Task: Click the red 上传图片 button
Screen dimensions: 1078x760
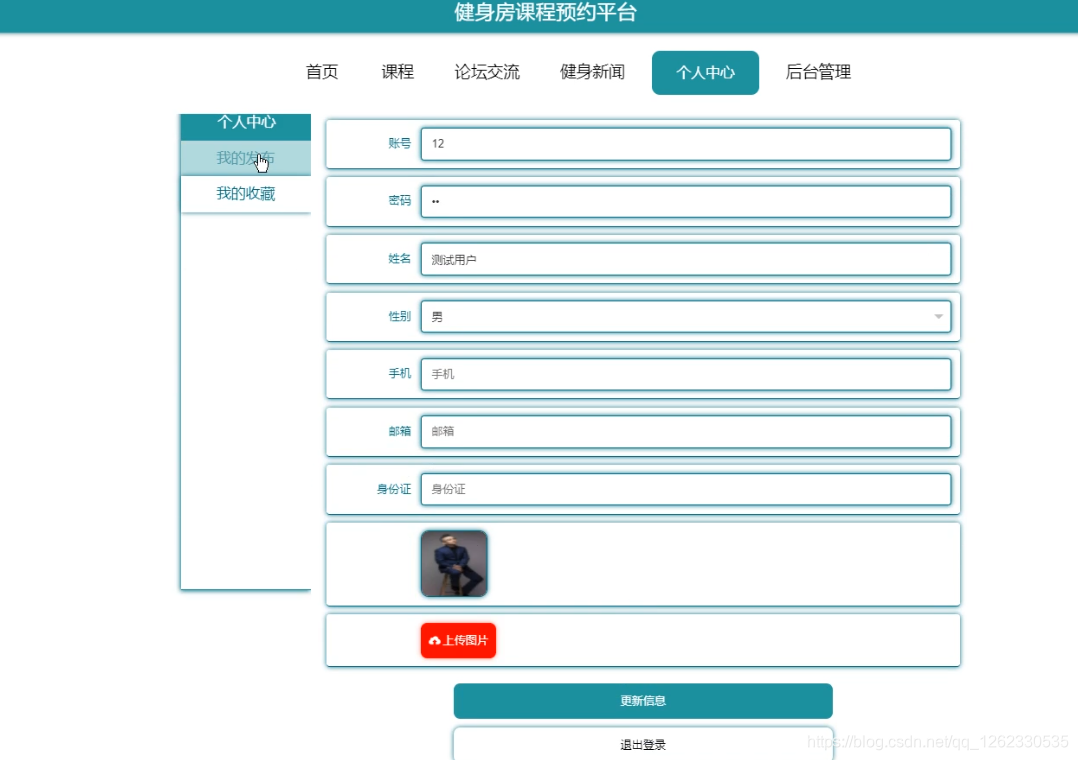Action: point(458,640)
